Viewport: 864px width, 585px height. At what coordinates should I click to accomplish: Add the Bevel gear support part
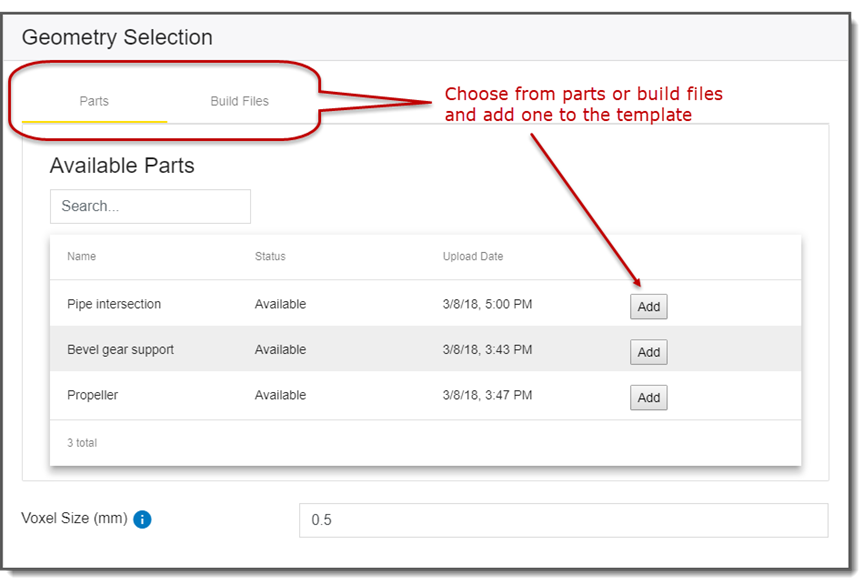(648, 352)
